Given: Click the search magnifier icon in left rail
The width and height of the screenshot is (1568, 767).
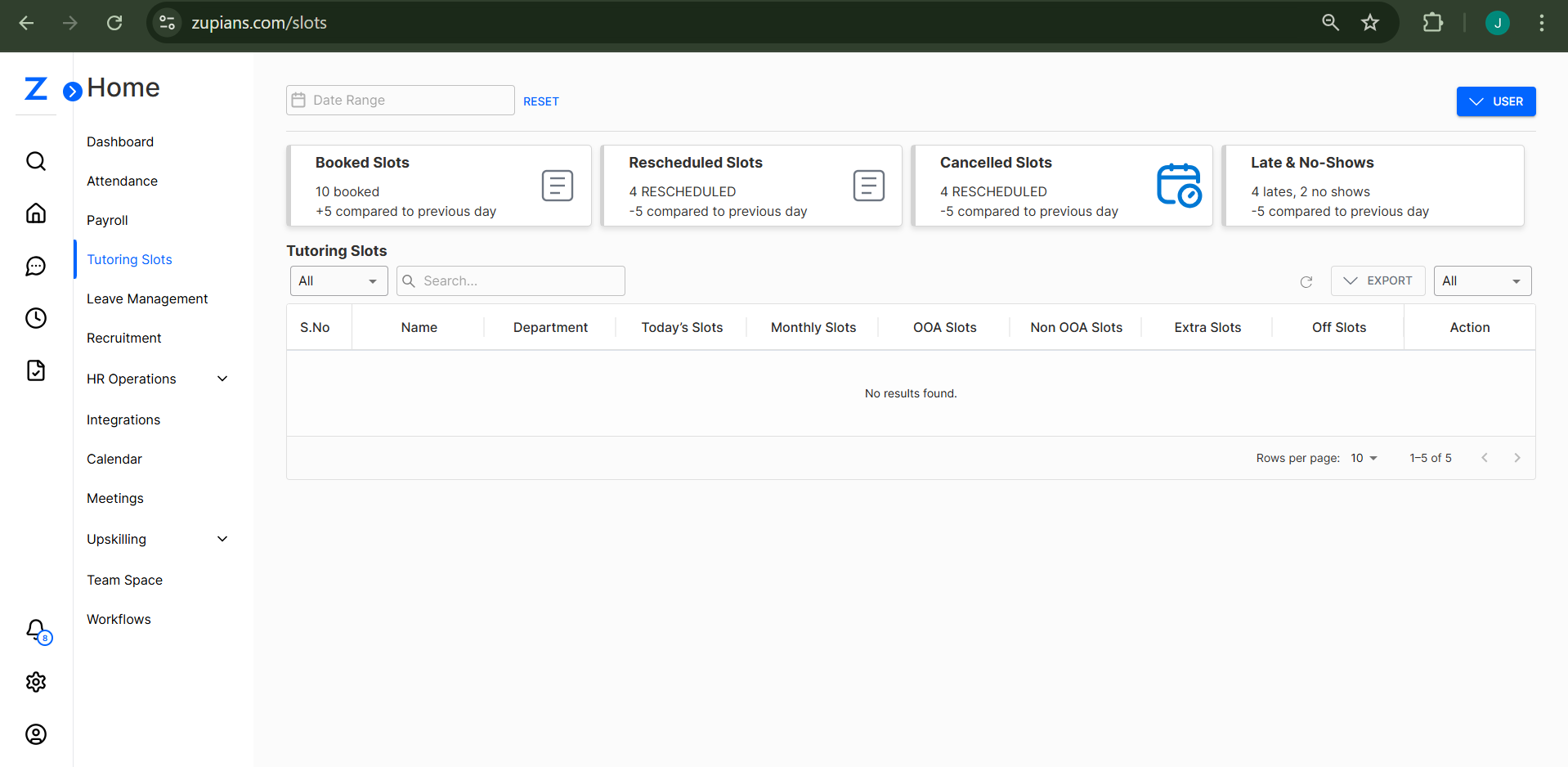Looking at the screenshot, I should (x=36, y=161).
